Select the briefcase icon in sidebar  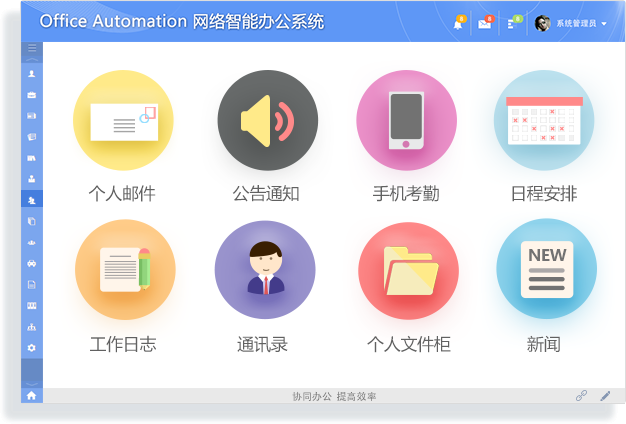(32, 95)
